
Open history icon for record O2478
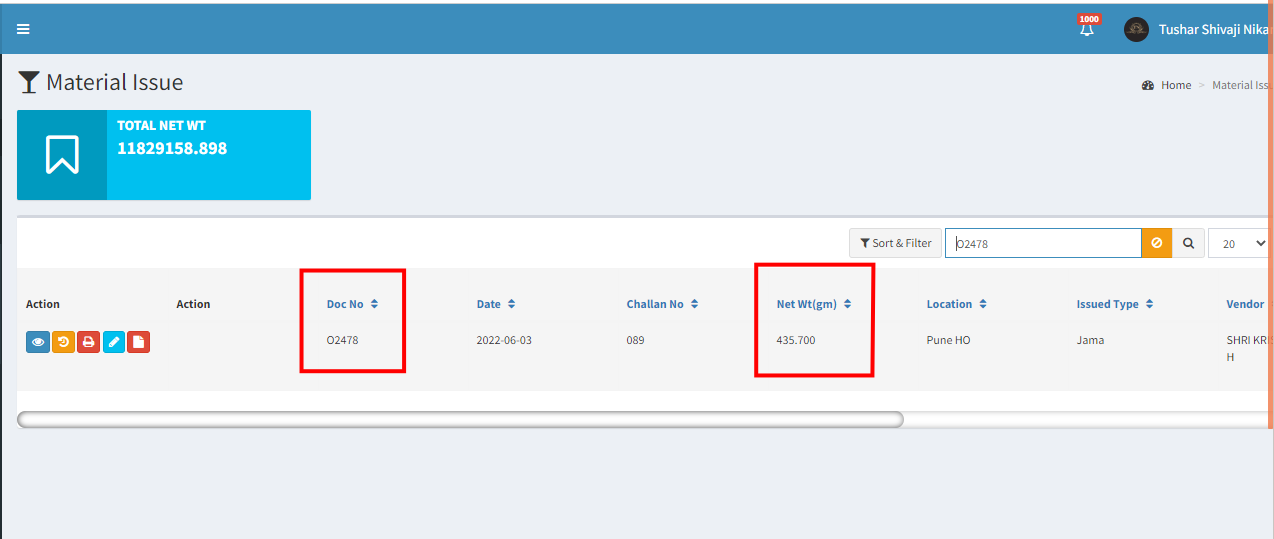coord(63,342)
